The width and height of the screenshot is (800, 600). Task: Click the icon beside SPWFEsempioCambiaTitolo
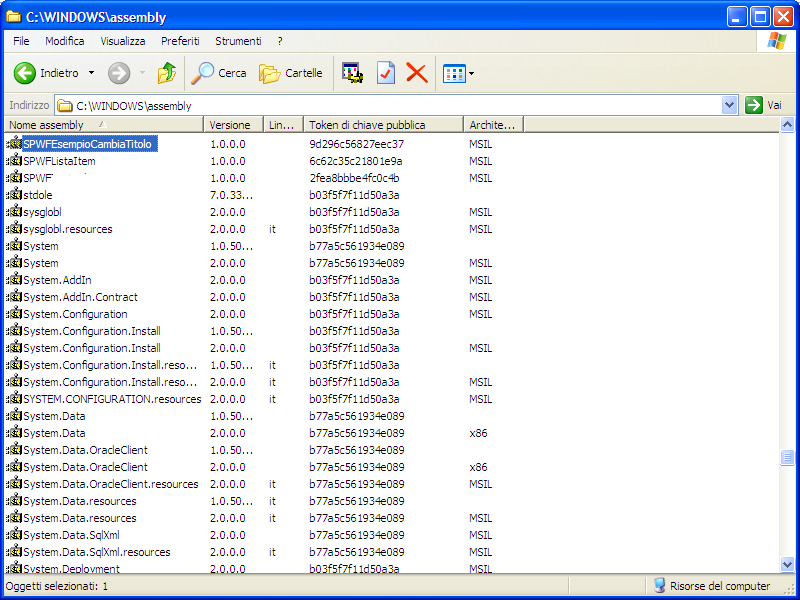14,144
